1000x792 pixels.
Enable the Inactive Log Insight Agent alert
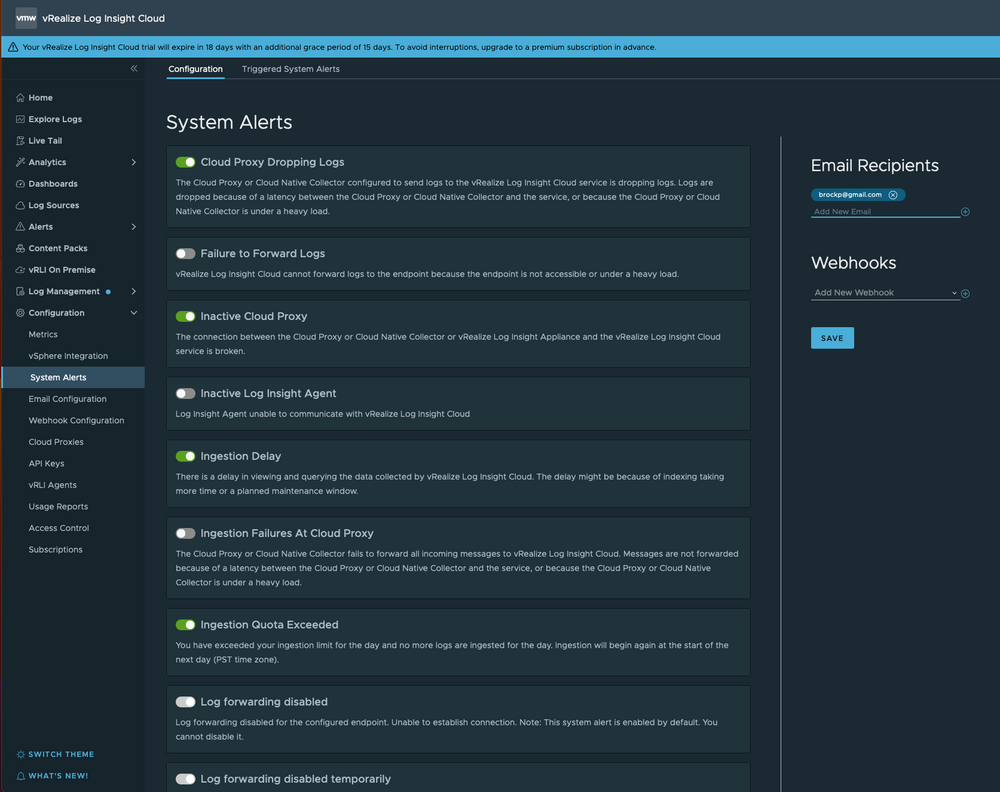(186, 393)
